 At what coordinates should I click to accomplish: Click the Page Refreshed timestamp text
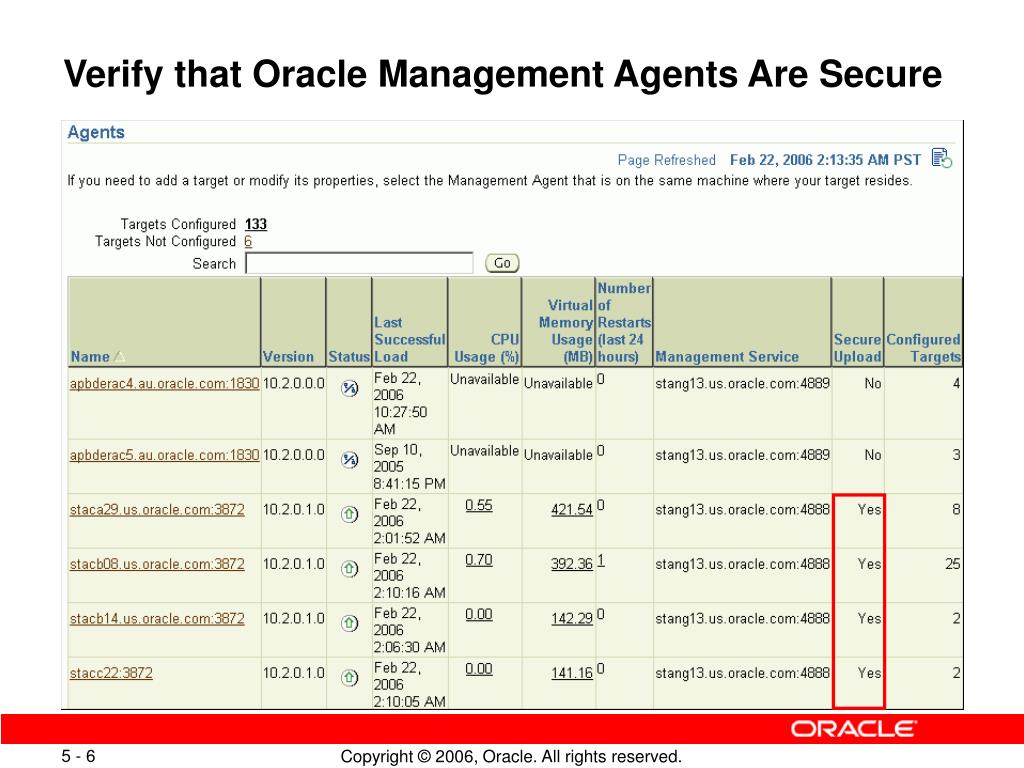(x=825, y=160)
